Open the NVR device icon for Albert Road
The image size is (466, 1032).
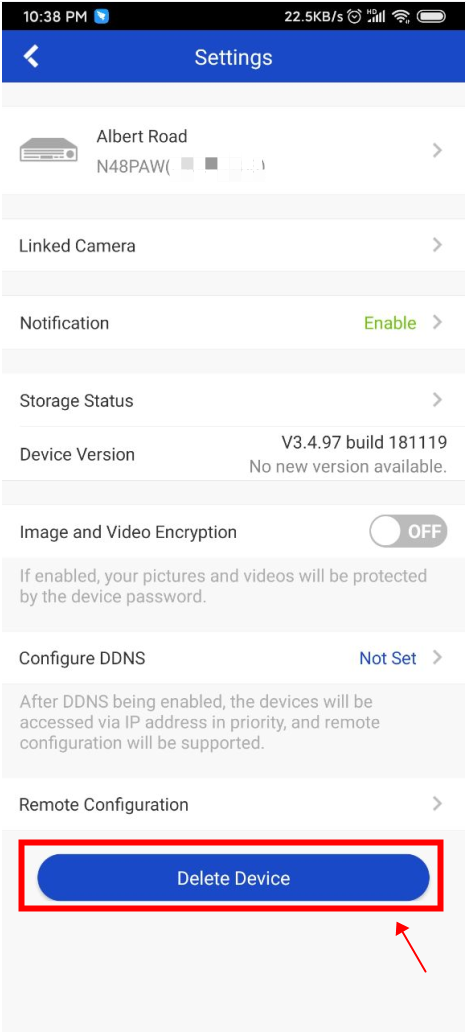(49, 151)
